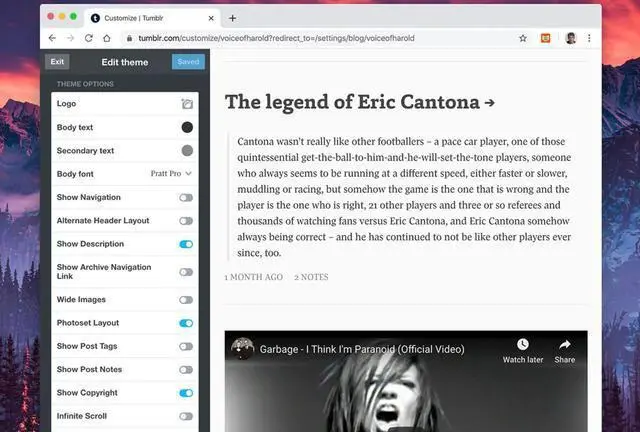Select the Customize | Tumblr tab
The image size is (640, 432).
[x=152, y=18]
